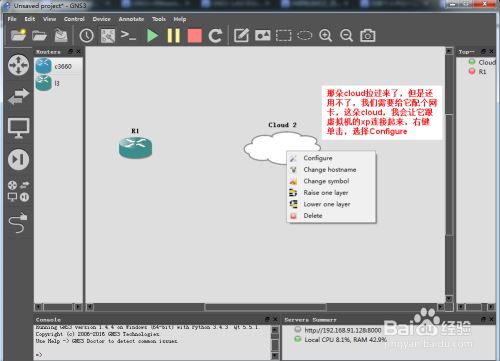Choose Configure from context menu
The image size is (500, 361).
point(332,158)
